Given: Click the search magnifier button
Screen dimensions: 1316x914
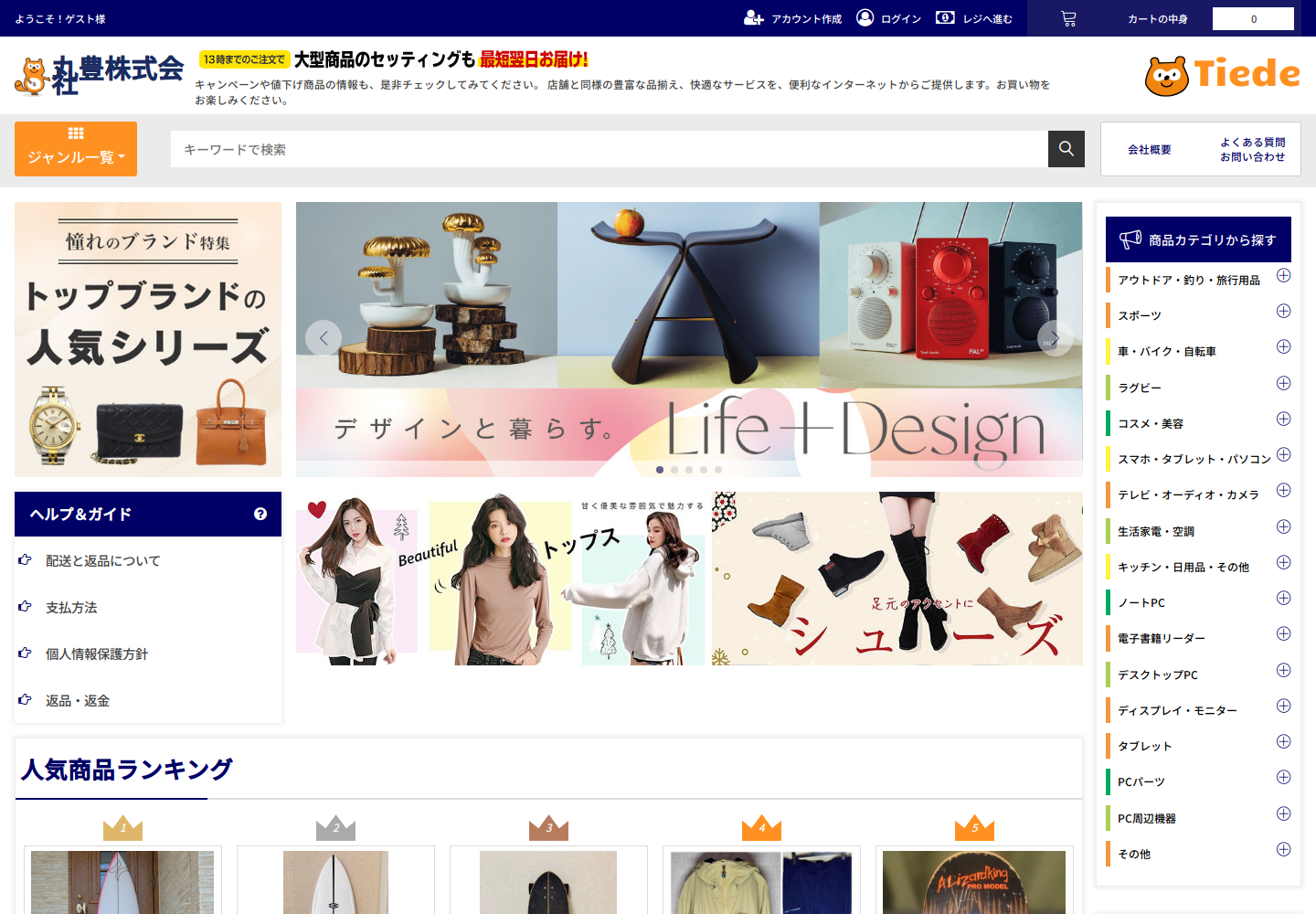Looking at the screenshot, I should click(1067, 149).
